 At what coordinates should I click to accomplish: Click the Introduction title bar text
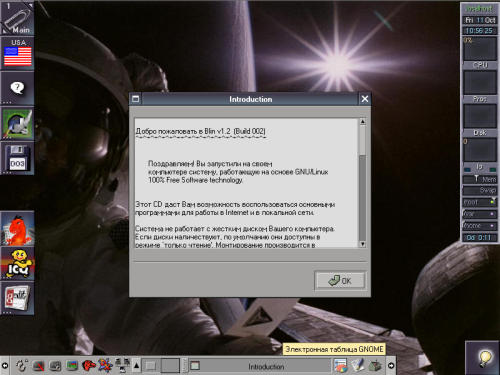pos(251,99)
